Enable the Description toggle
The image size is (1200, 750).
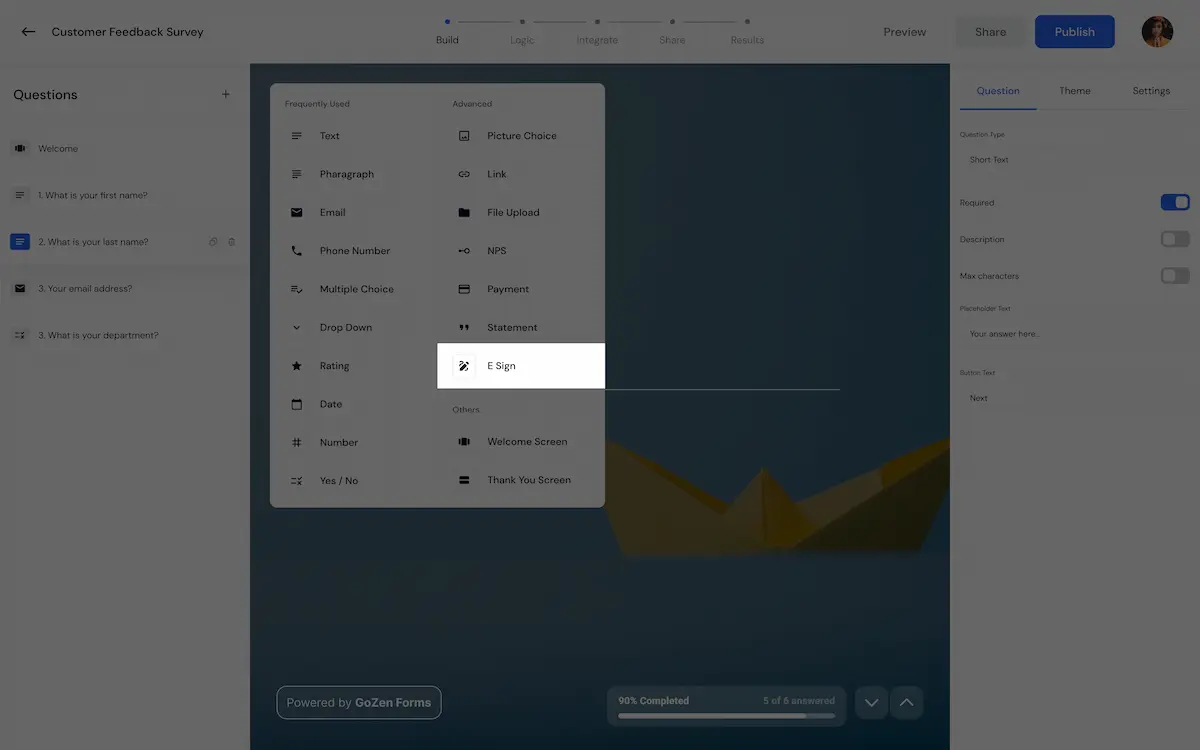(1174, 238)
